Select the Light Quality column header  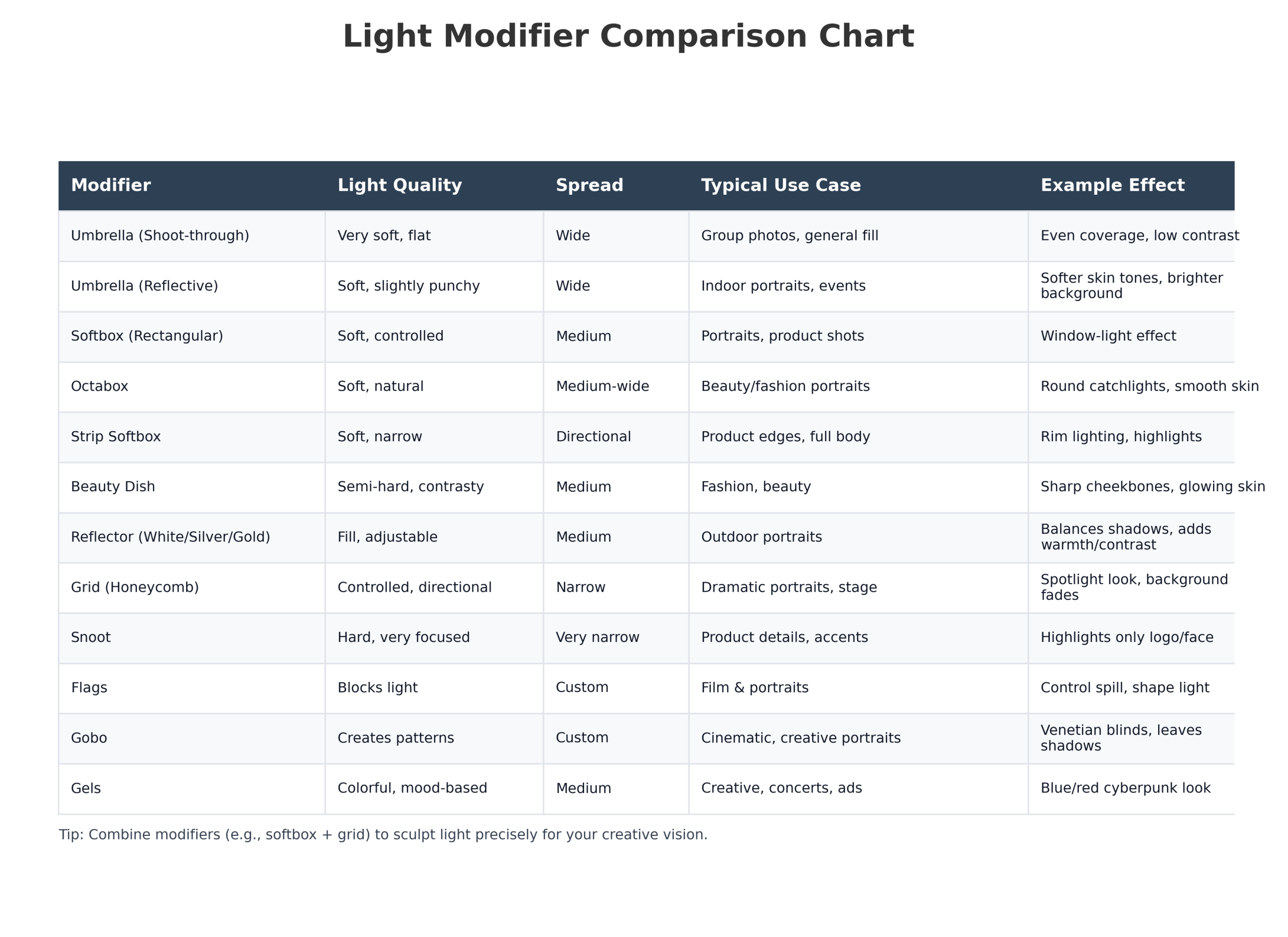[399, 186]
